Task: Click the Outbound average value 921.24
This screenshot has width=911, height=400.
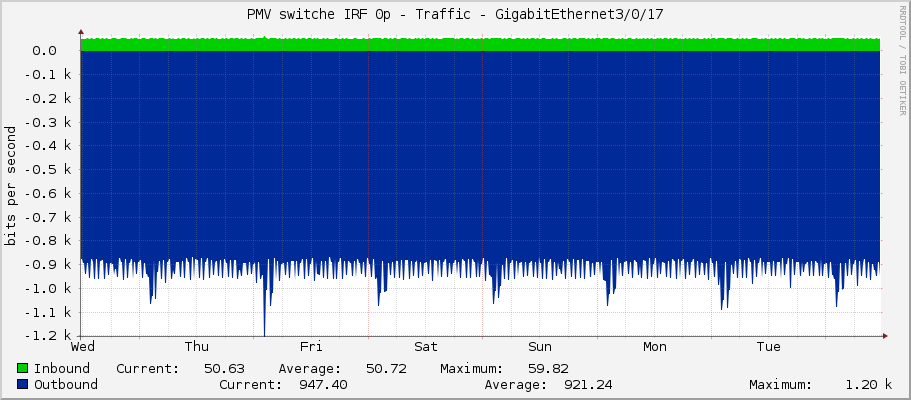Action: [588, 384]
